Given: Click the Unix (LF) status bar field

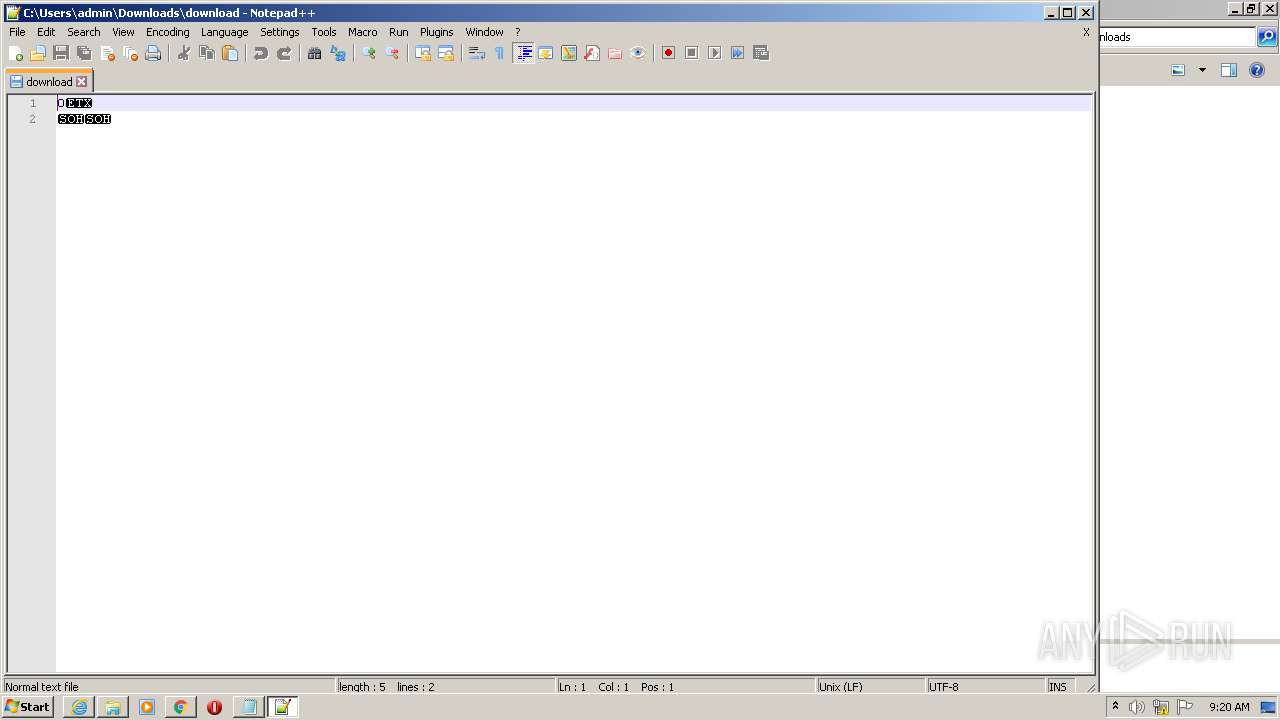Looking at the screenshot, I should (870, 687).
